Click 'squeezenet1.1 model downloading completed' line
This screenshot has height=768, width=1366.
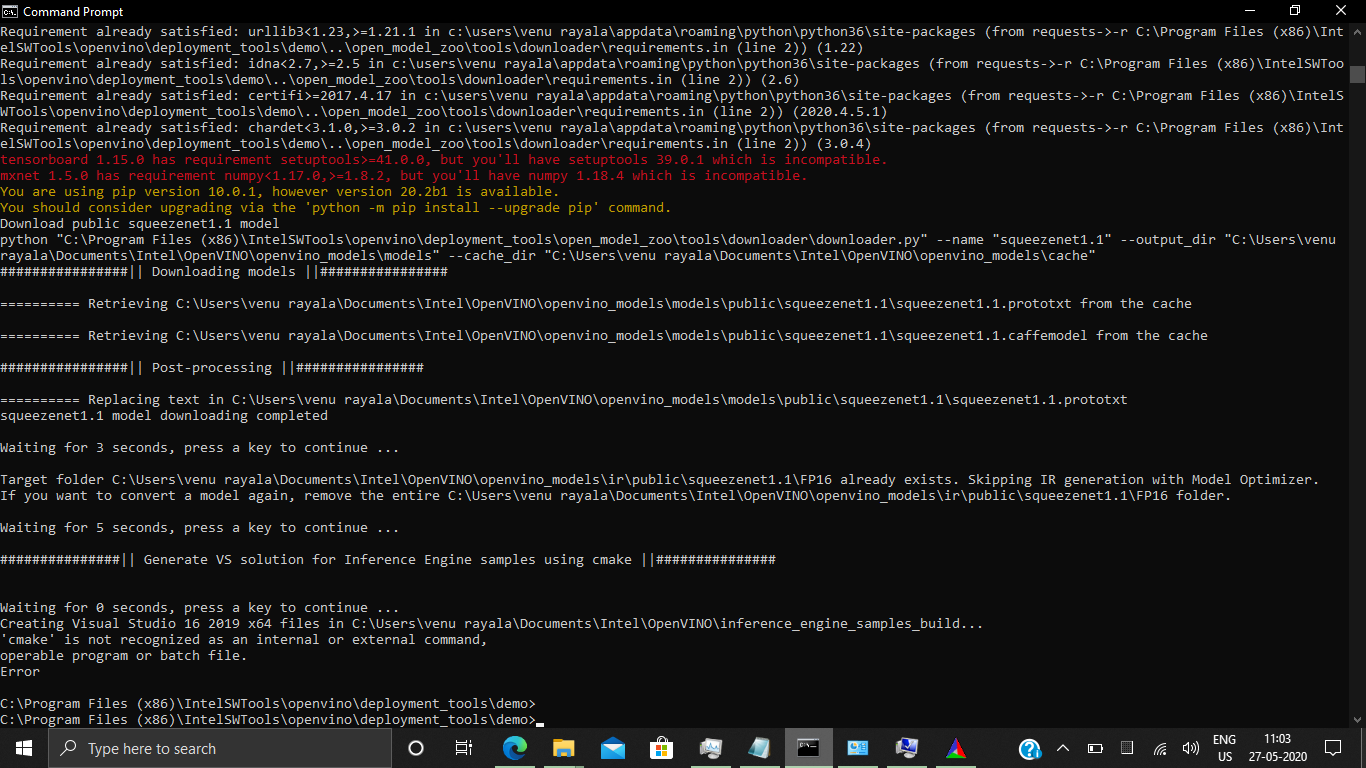164,416
